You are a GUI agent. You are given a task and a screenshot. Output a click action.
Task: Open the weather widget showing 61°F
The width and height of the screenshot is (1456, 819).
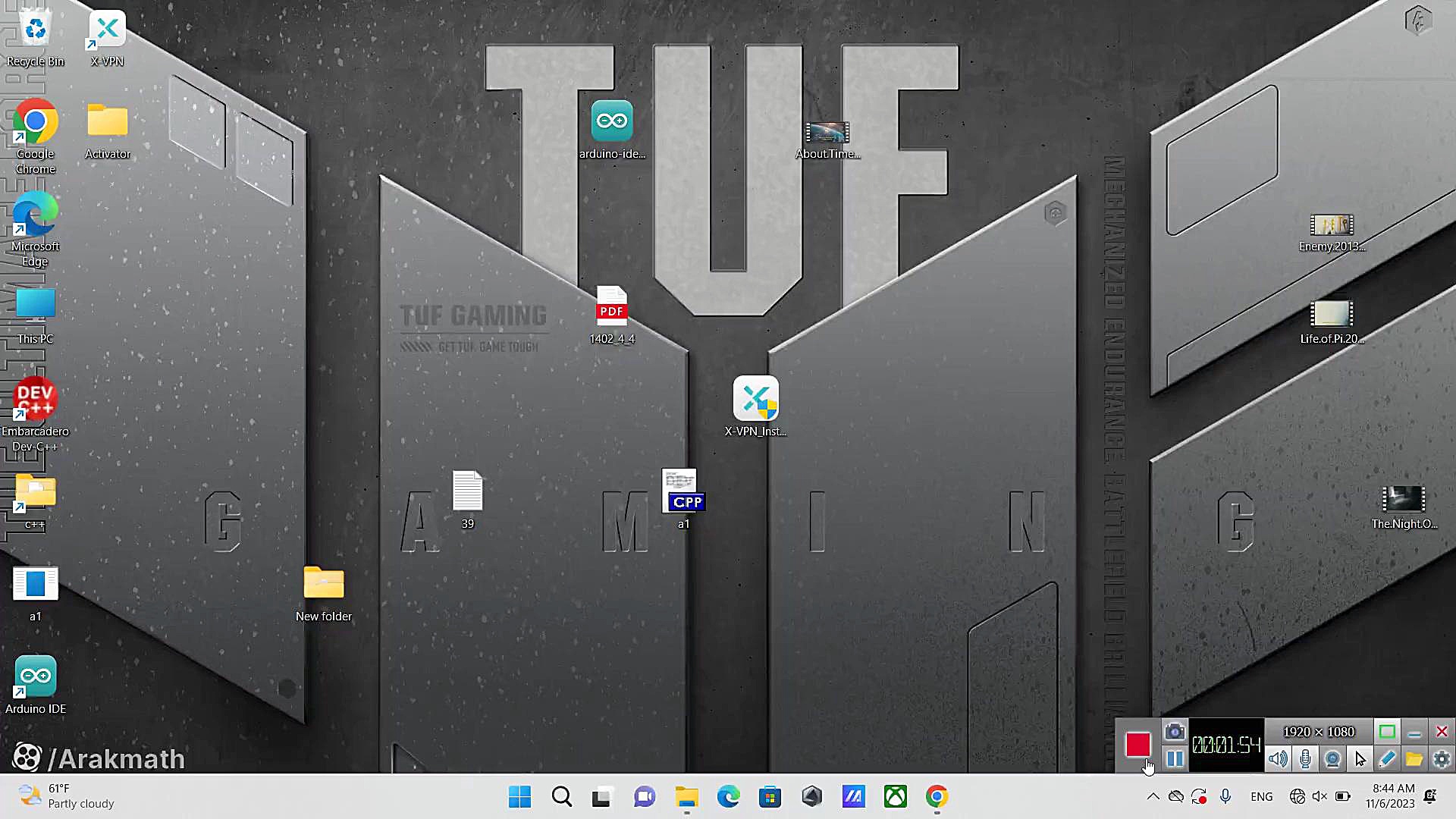(67, 796)
